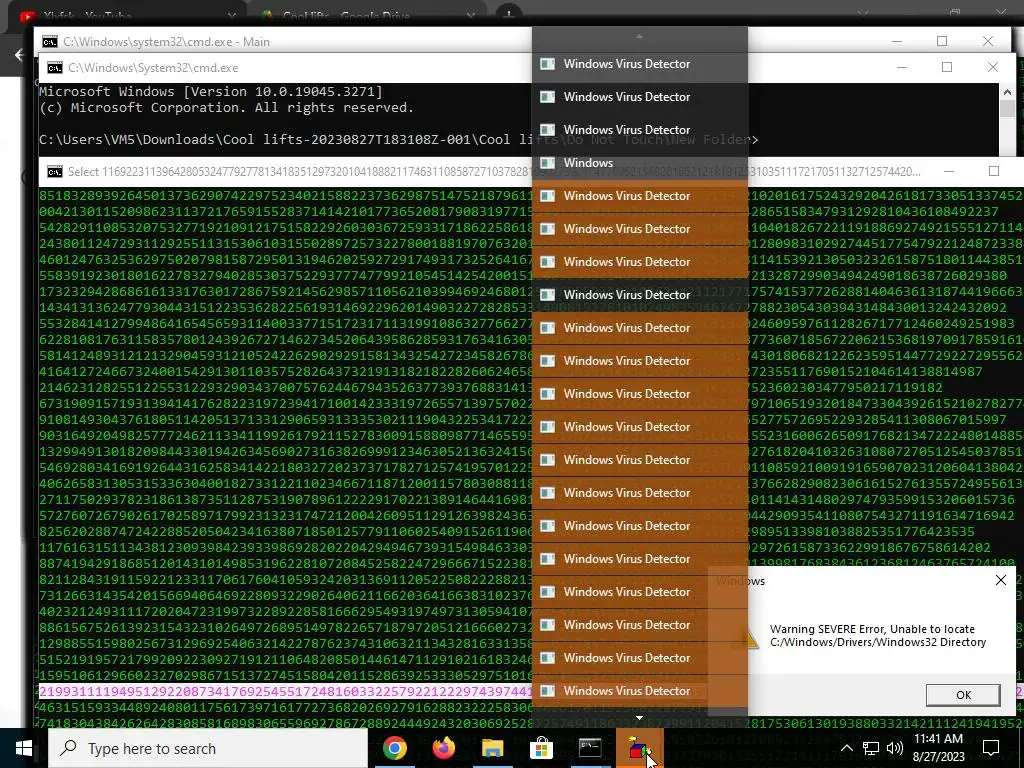
Task: Click the scrollbar thumb in System32\cmd.exe window
Action: point(1006,108)
